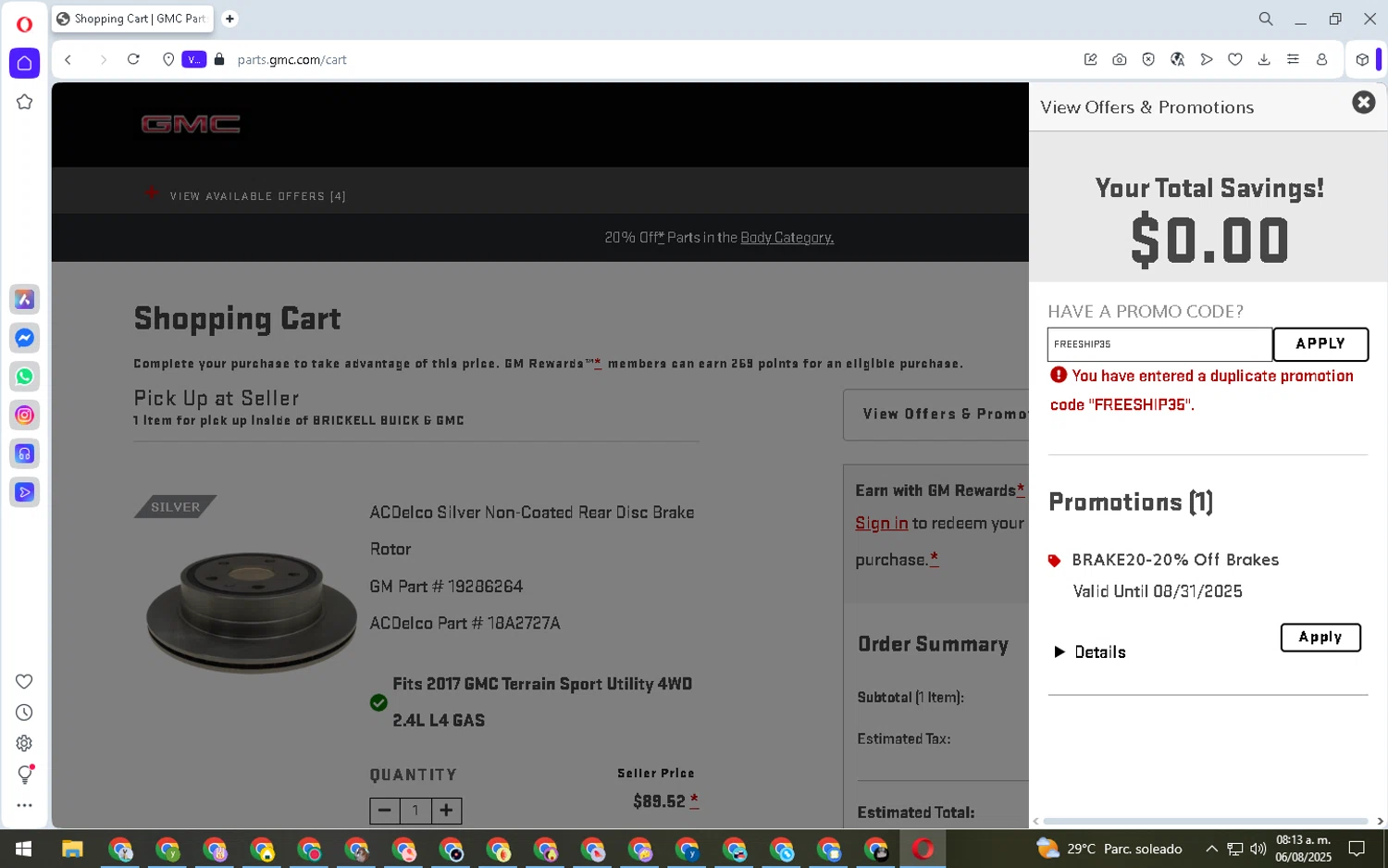Open Opera from the taskbar
The image size is (1388, 868).
(x=923, y=849)
